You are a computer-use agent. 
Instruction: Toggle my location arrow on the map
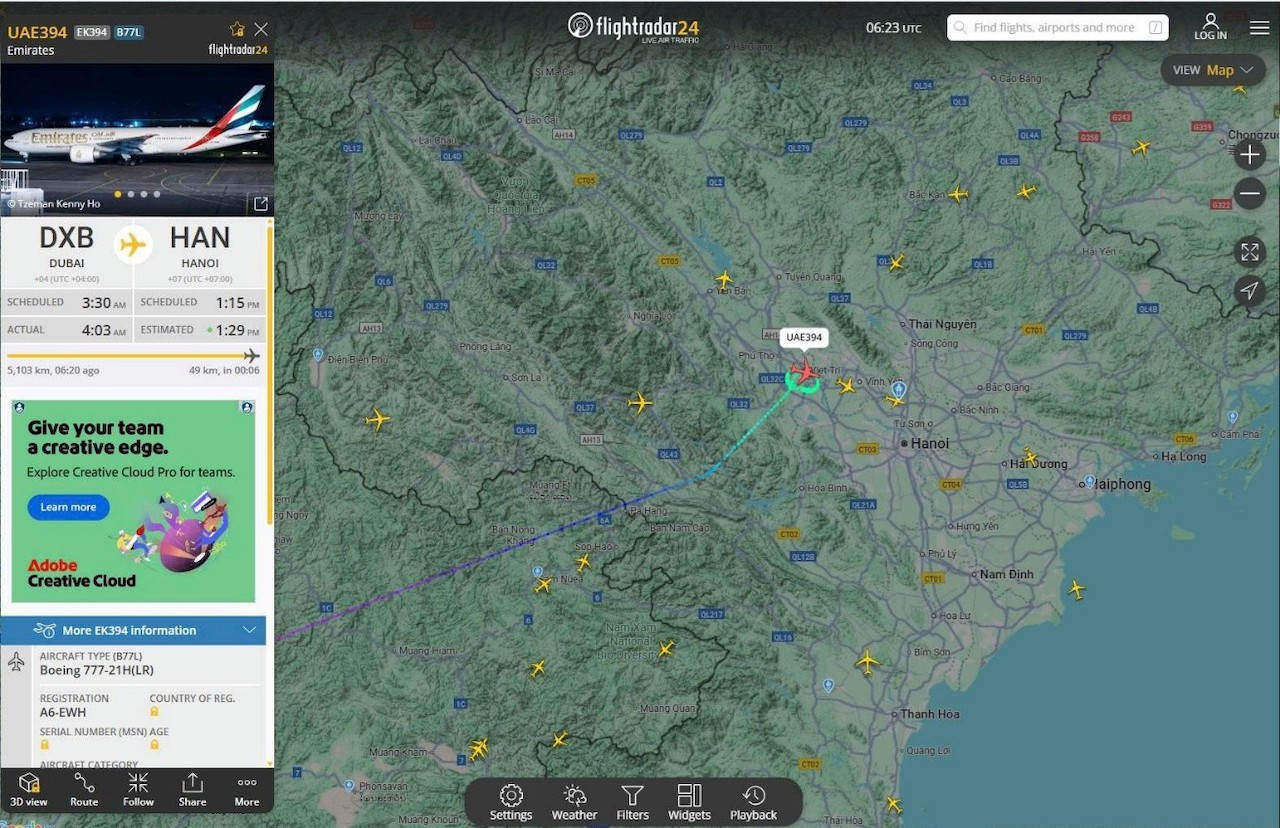[x=1249, y=291]
